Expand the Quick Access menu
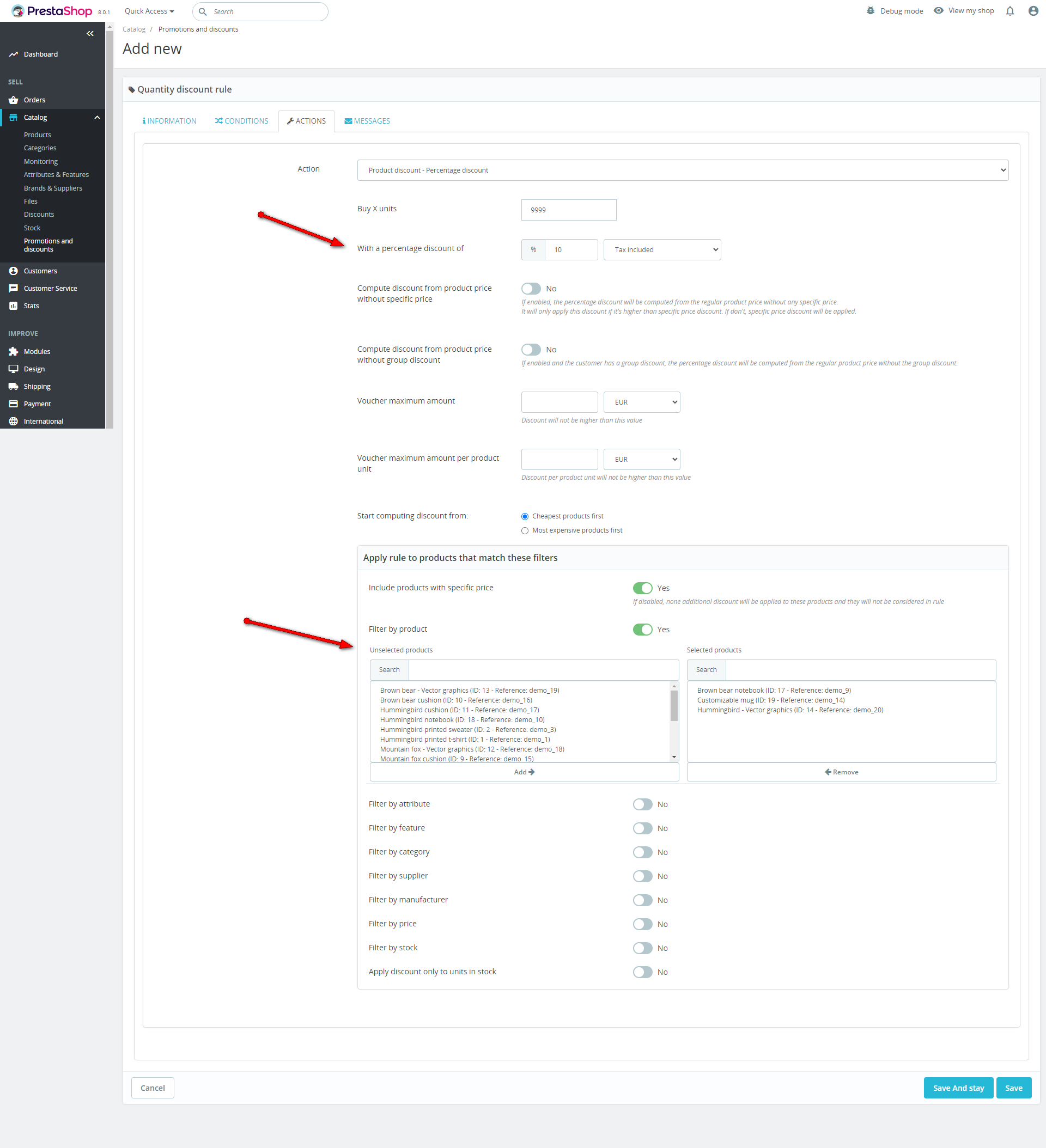Viewport: 1046px width, 1148px height. click(149, 11)
